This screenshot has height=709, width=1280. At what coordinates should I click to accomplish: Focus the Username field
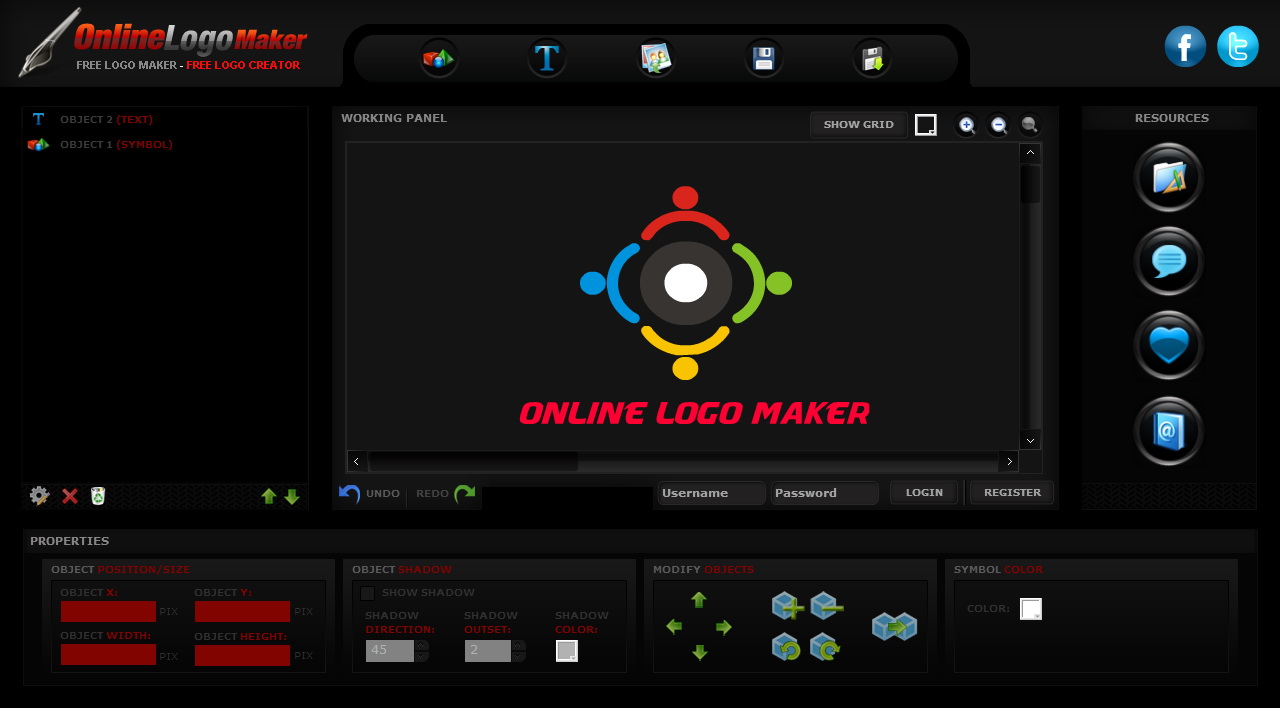712,493
